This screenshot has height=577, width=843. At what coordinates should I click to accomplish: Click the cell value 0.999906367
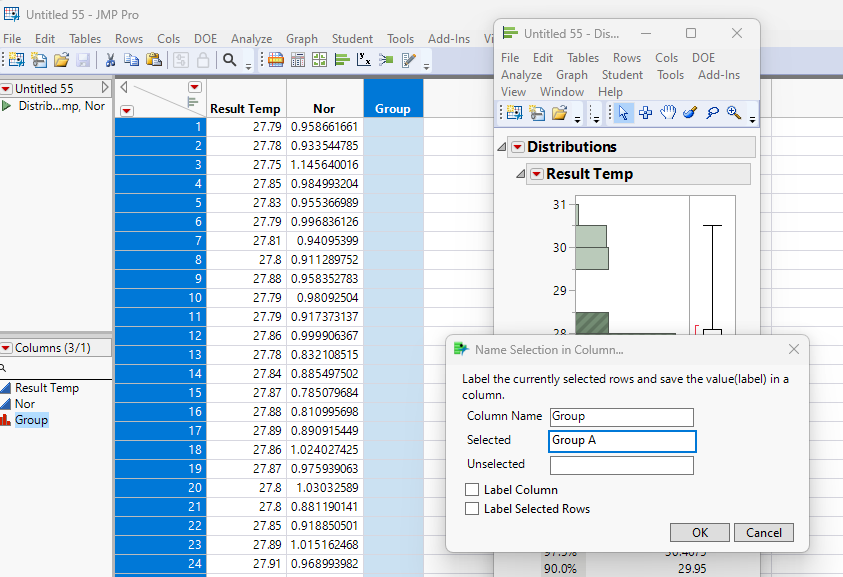coord(325,336)
